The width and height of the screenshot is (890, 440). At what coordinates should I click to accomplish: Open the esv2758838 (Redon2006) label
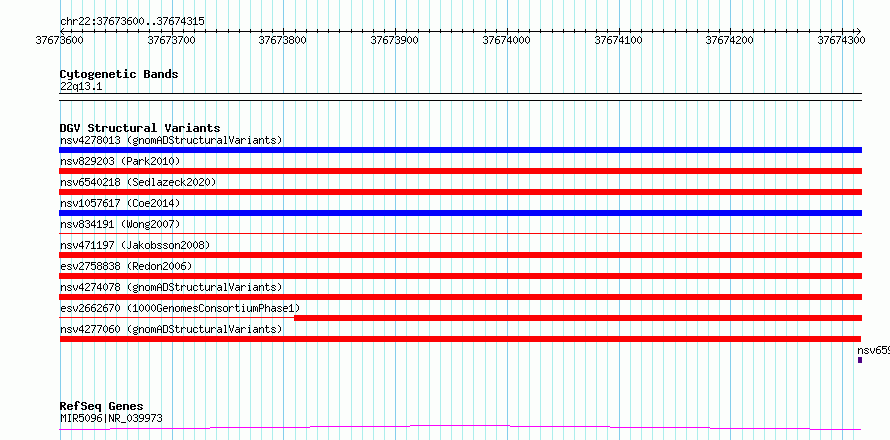(126, 266)
